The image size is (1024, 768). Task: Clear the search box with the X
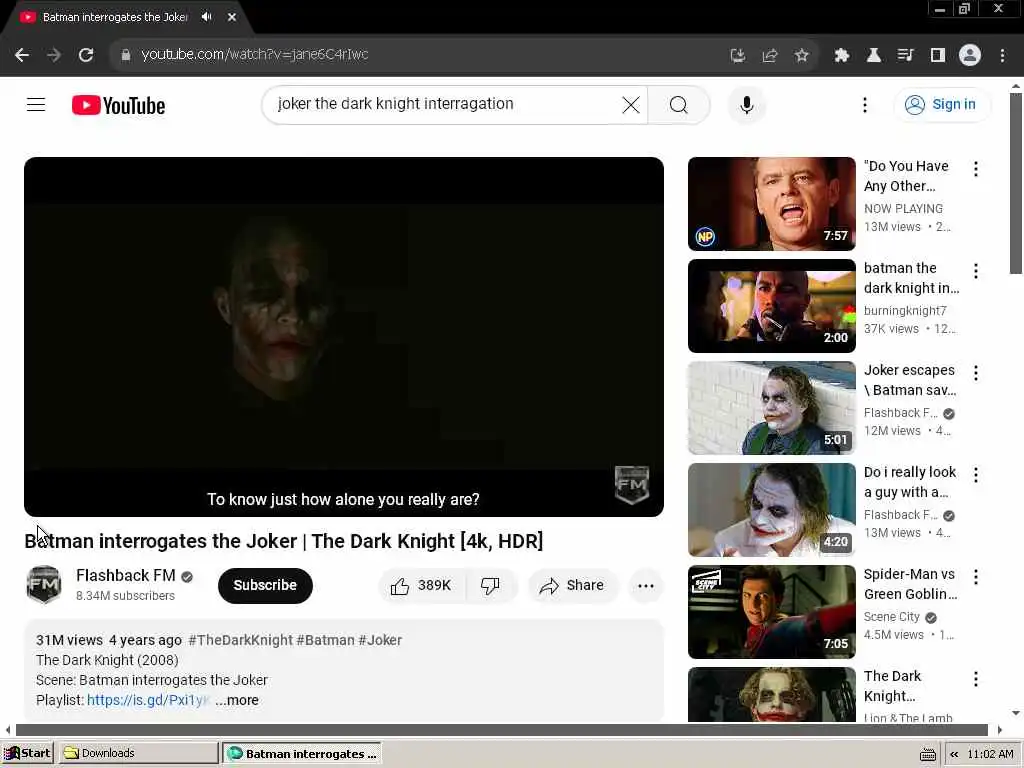click(x=631, y=104)
